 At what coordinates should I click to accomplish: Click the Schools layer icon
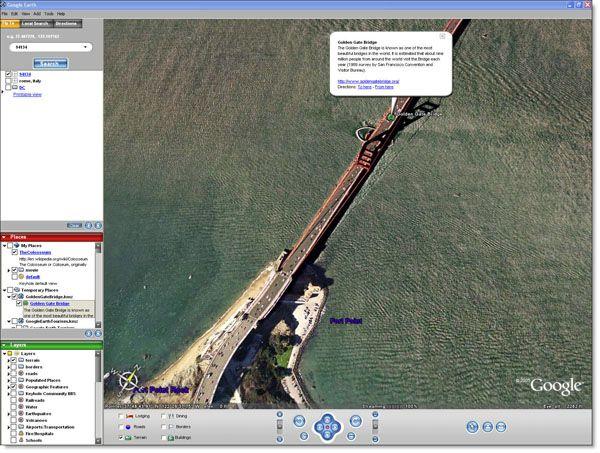(x=21, y=440)
